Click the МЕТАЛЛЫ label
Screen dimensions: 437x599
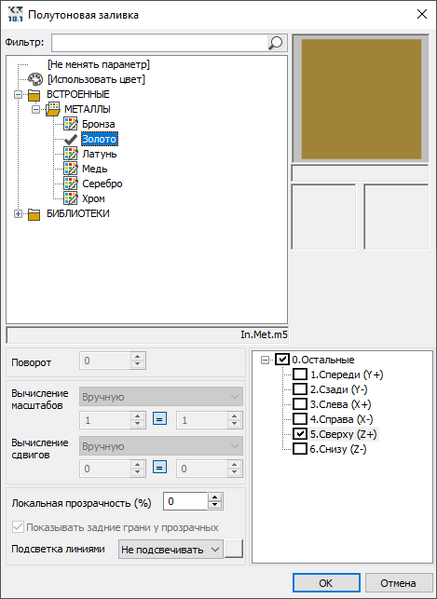click(x=87, y=109)
